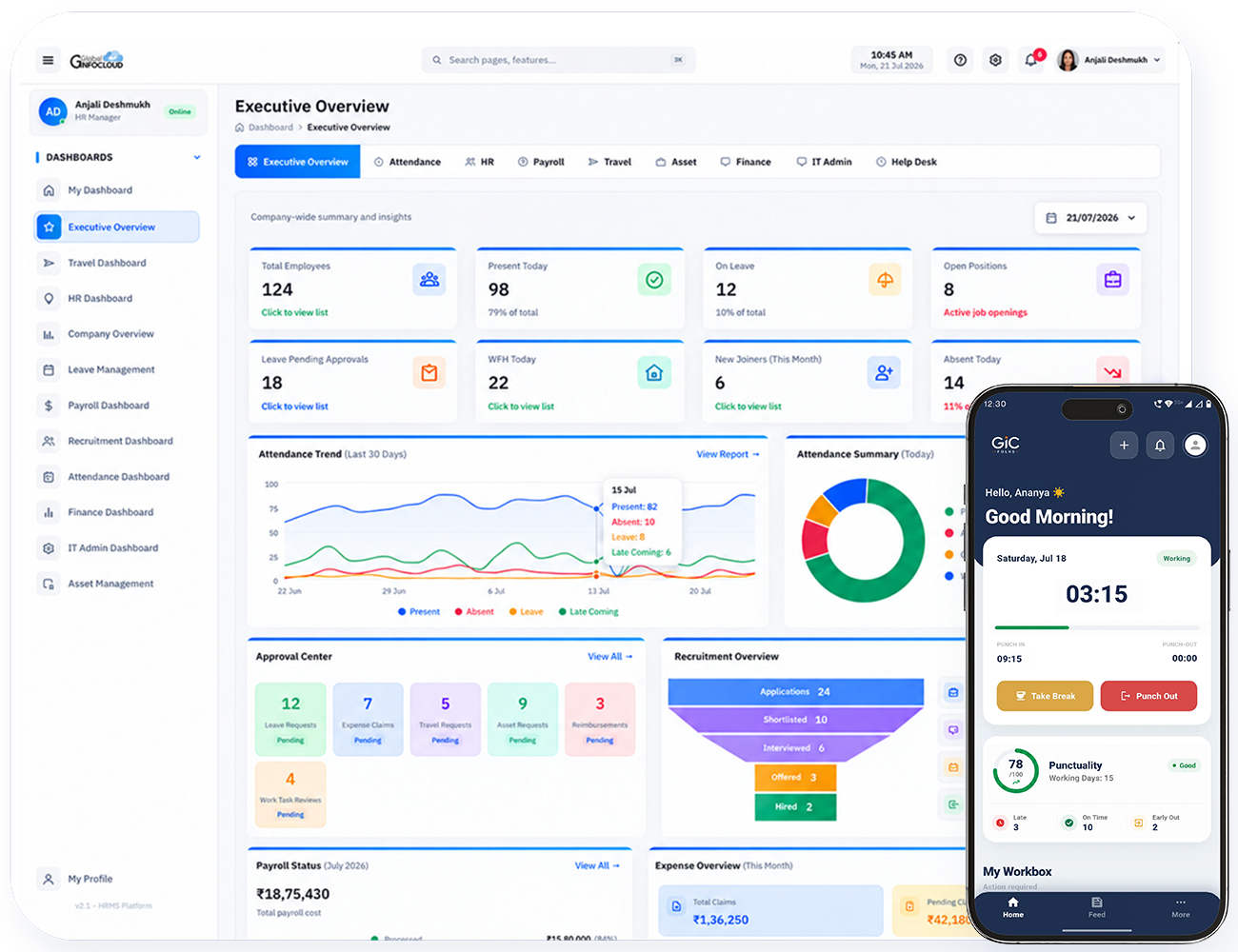The image size is (1238, 952).
Task: Click the Expense Claims pending tile
Action: [368, 719]
